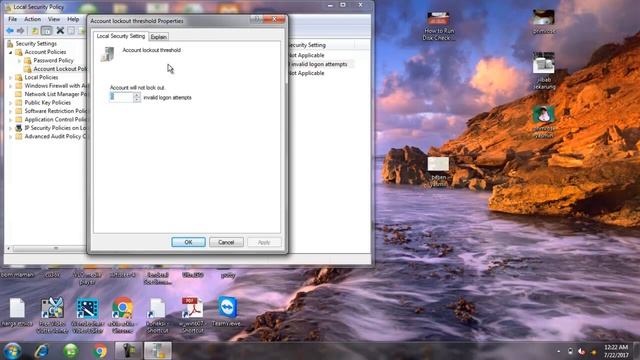Screen dimensions: 640x360
Task: Click the Delete X toolbar icon
Action: click(x=60, y=30)
